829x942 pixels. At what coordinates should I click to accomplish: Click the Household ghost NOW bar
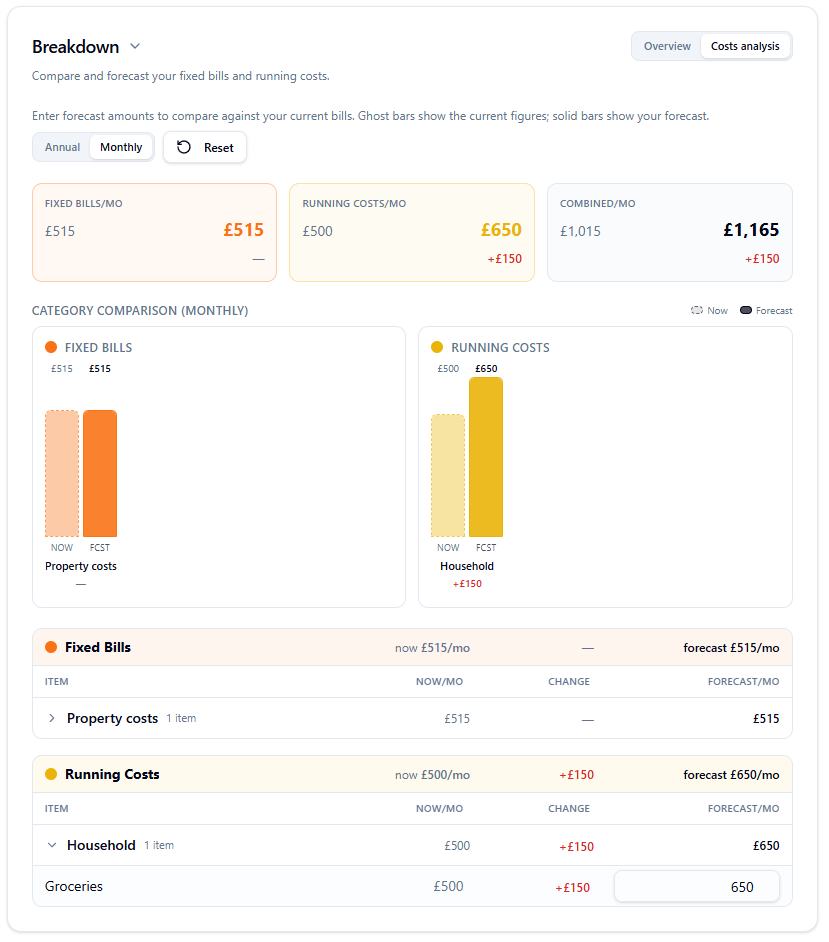[448, 475]
